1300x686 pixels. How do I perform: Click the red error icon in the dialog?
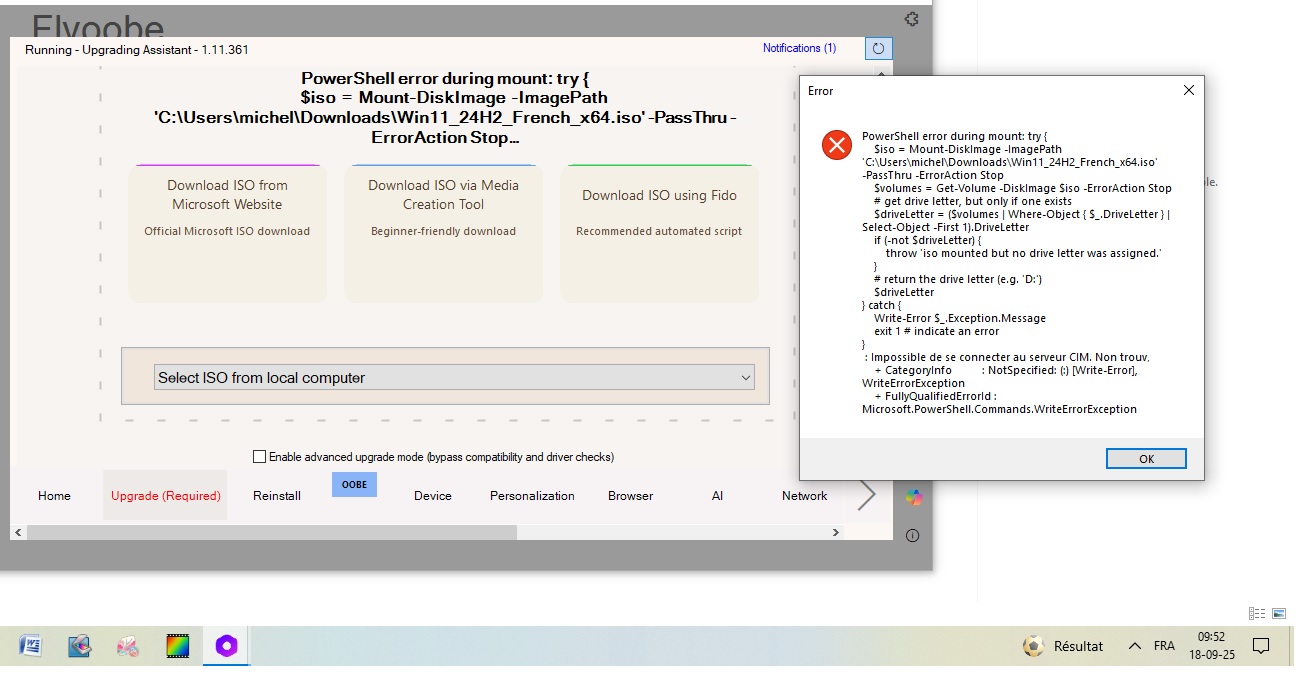click(836, 145)
